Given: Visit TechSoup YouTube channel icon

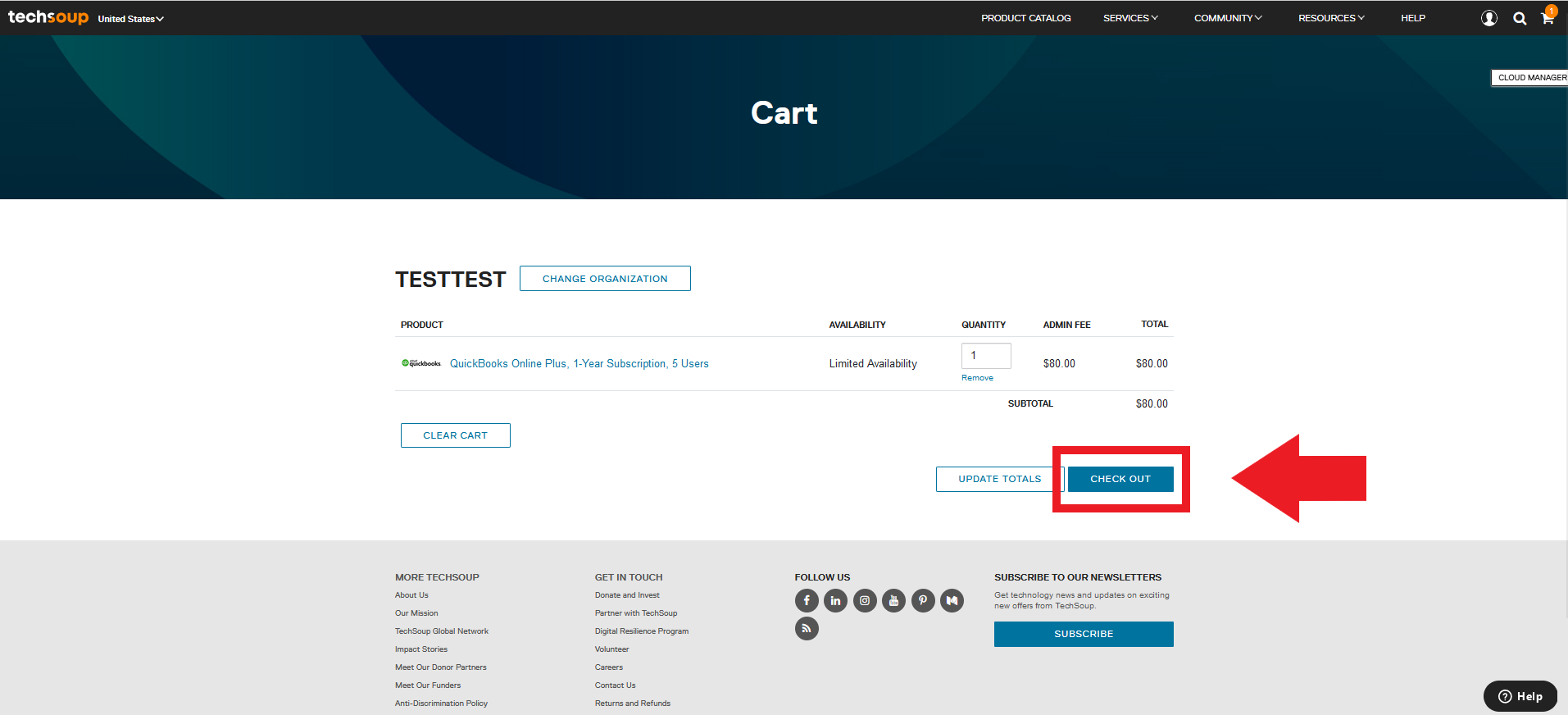Looking at the screenshot, I should point(893,601).
